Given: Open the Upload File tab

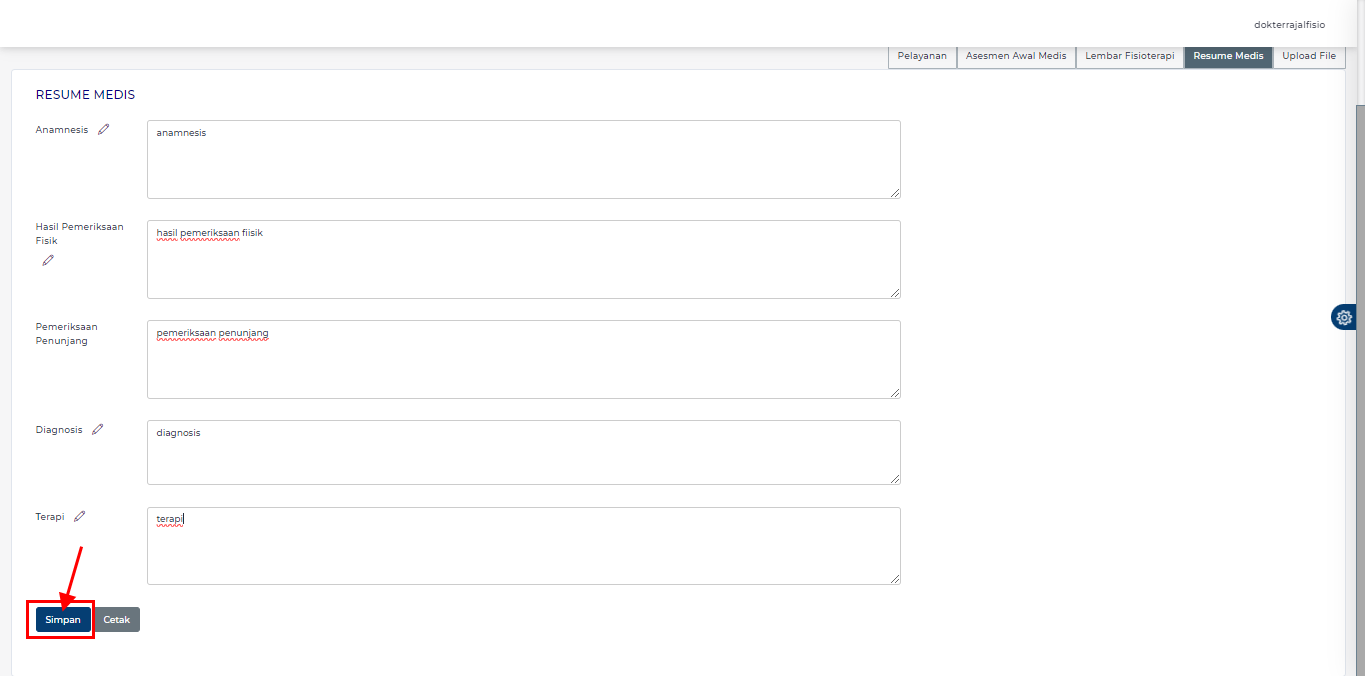Looking at the screenshot, I should click(x=1308, y=56).
